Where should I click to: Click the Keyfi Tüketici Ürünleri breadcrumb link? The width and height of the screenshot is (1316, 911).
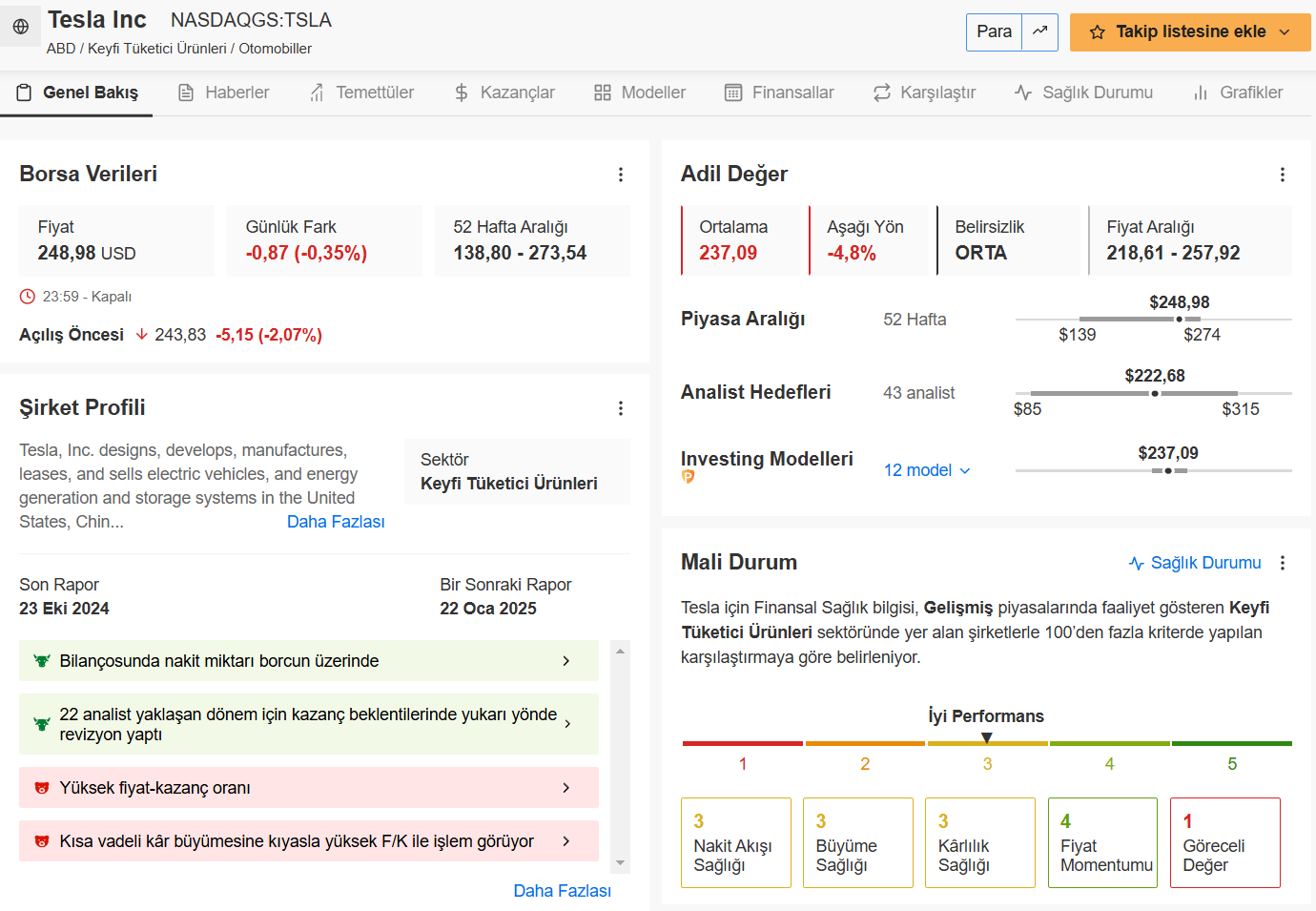157,49
